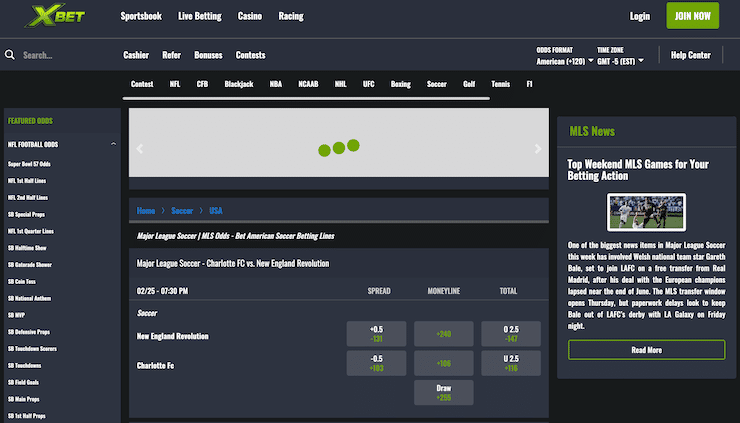Image resolution: width=740 pixels, height=423 pixels.
Task: Open the Help Center
Action: click(x=690, y=55)
